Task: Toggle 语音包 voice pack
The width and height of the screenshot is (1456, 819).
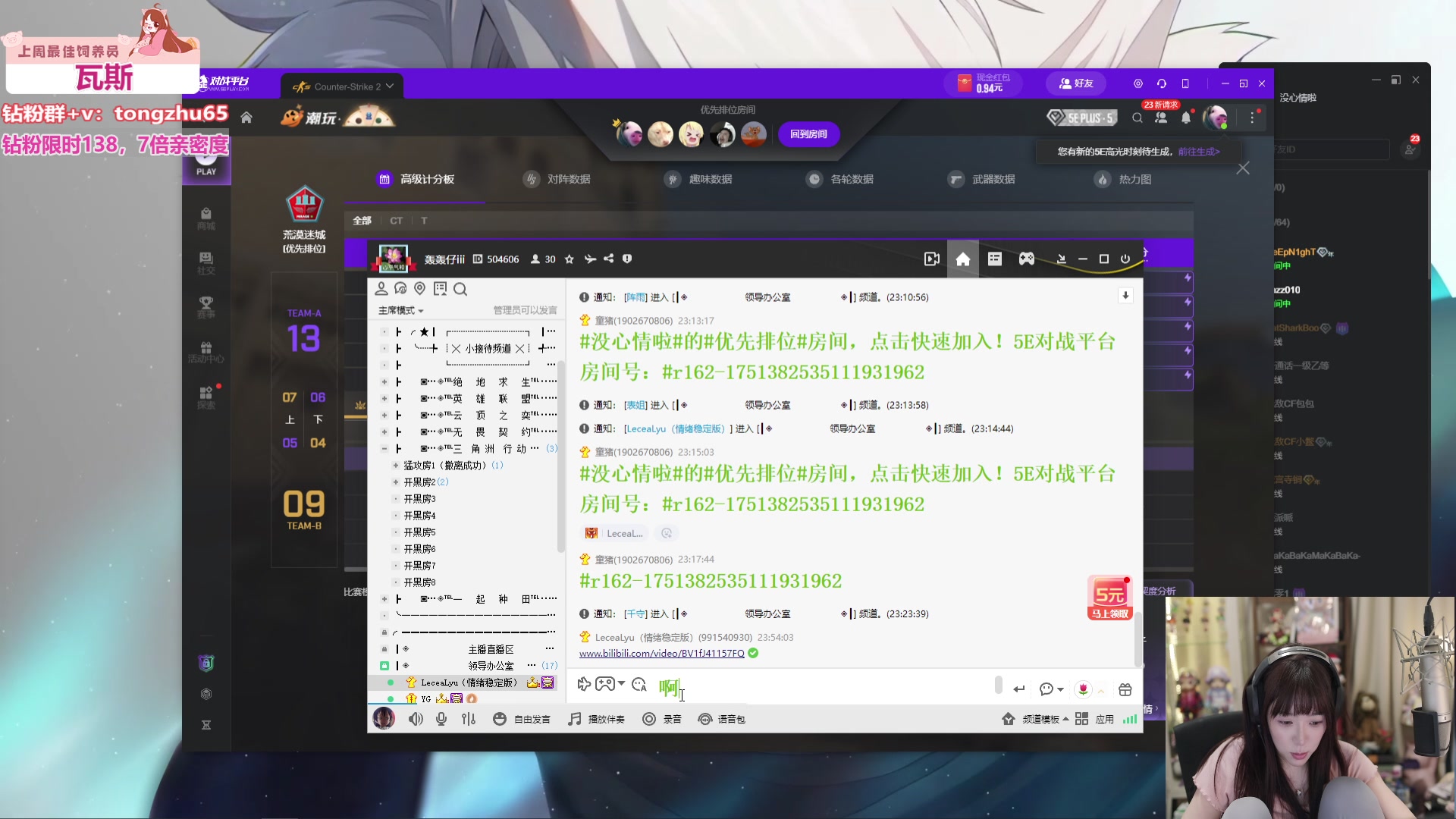Action: click(x=722, y=719)
